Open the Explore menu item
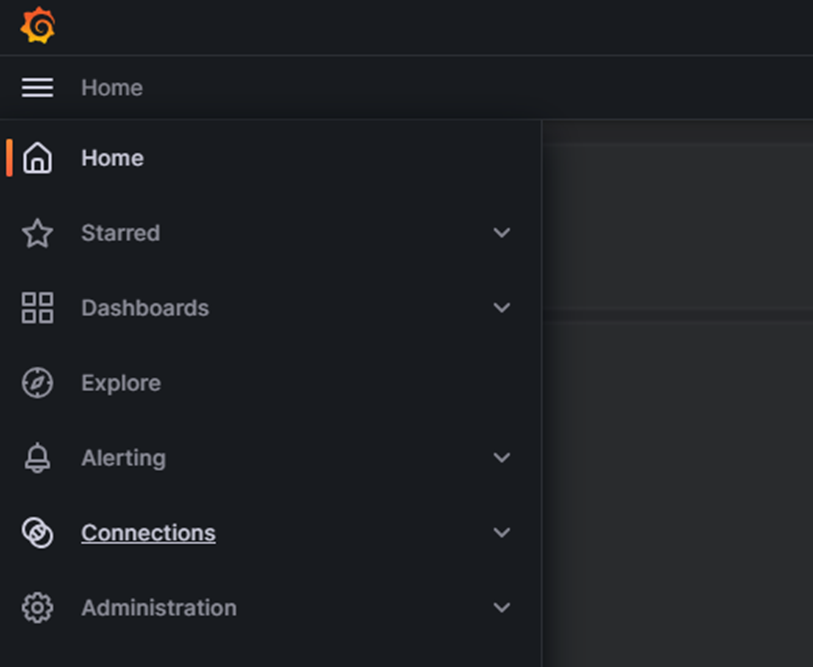Viewport: 813px width, 667px height. (x=121, y=383)
